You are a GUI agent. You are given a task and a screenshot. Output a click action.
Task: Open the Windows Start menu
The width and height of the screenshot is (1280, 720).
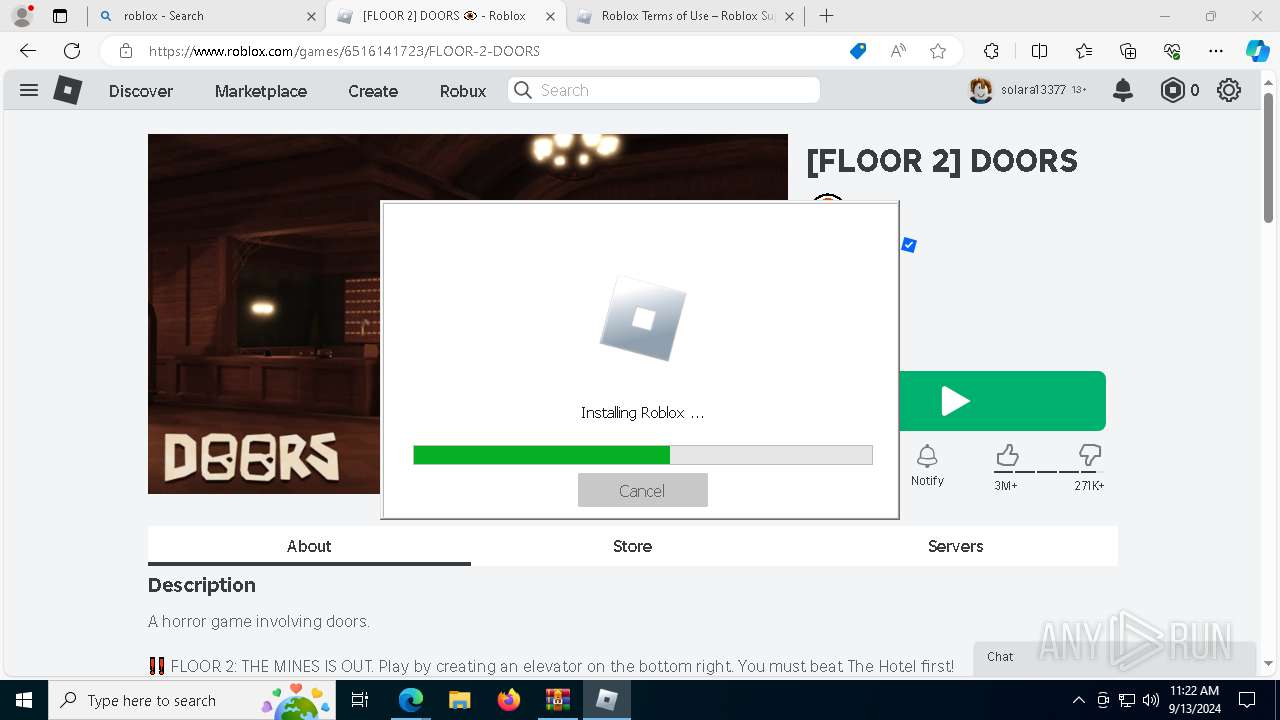click(x=23, y=700)
